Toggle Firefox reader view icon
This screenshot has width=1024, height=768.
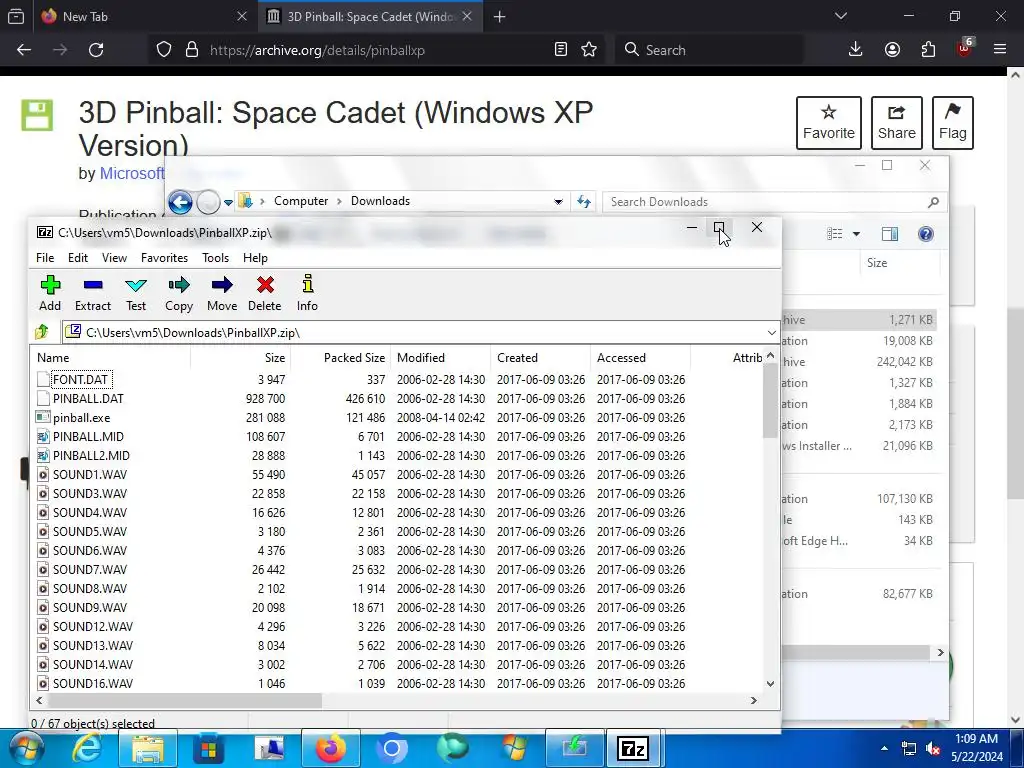point(560,50)
